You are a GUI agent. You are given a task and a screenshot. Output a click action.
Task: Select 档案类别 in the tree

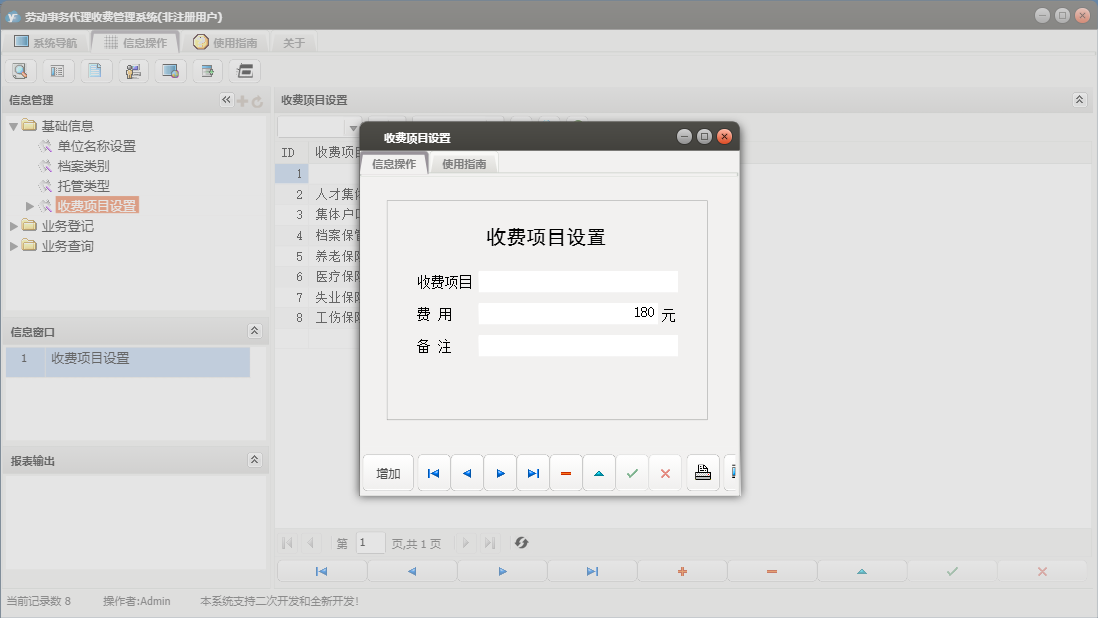coord(83,166)
